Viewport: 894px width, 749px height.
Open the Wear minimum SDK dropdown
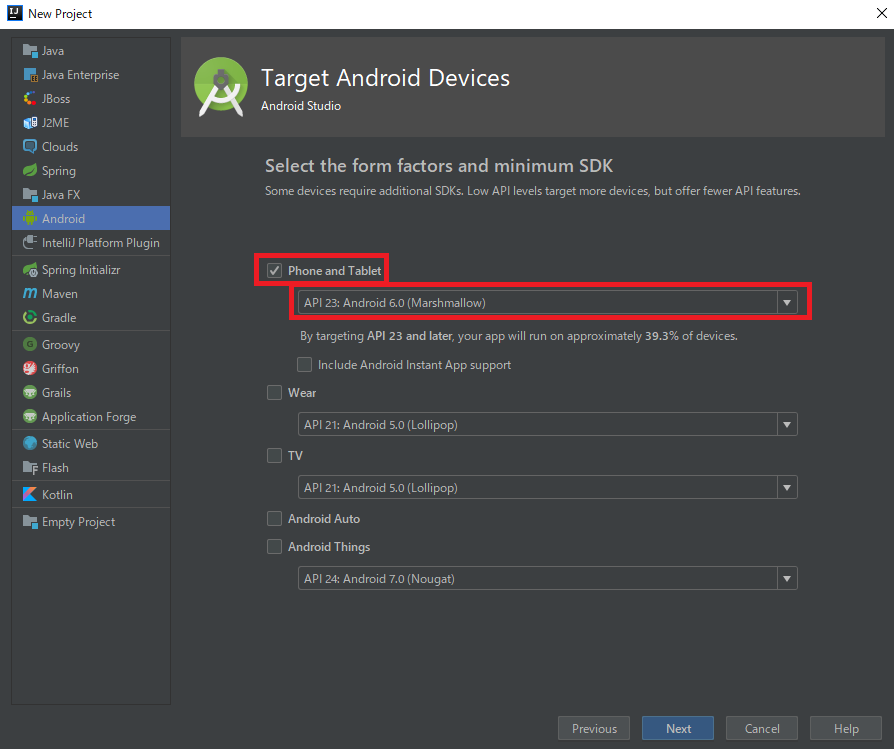click(x=547, y=425)
